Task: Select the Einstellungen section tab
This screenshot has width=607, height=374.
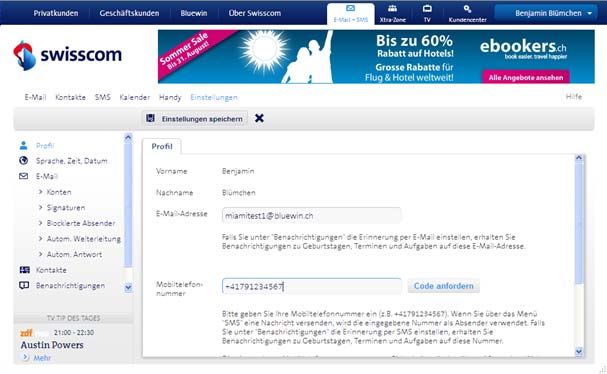Action: click(214, 98)
